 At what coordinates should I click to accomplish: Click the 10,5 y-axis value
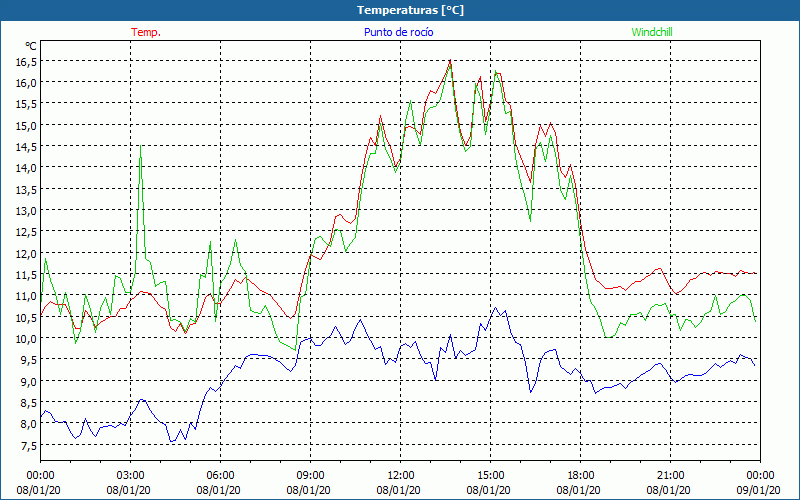click(x=26, y=317)
